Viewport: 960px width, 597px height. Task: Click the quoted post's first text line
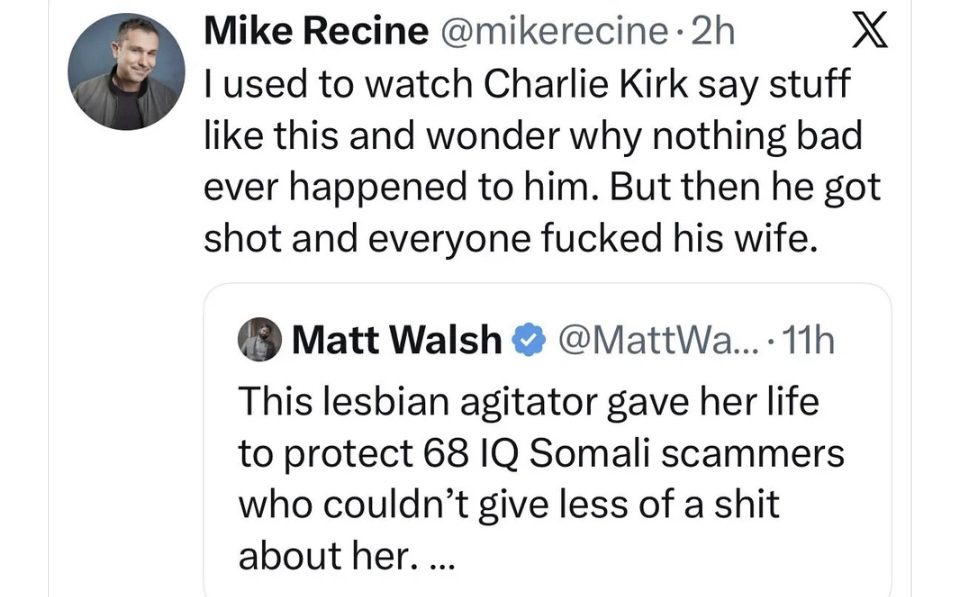tap(528, 402)
